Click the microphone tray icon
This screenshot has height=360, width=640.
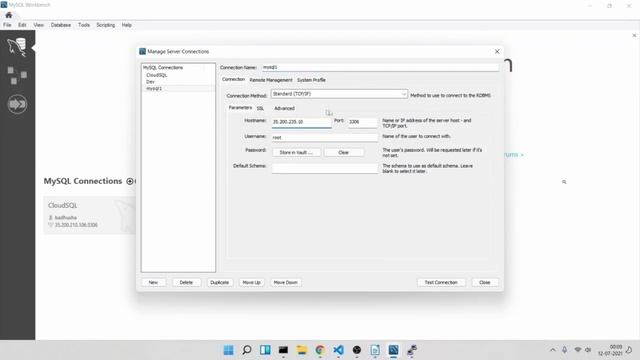[x=564, y=350]
